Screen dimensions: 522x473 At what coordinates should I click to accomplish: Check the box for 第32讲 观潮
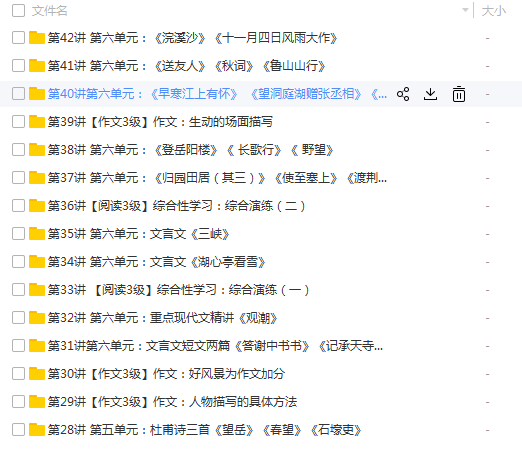tap(18, 318)
